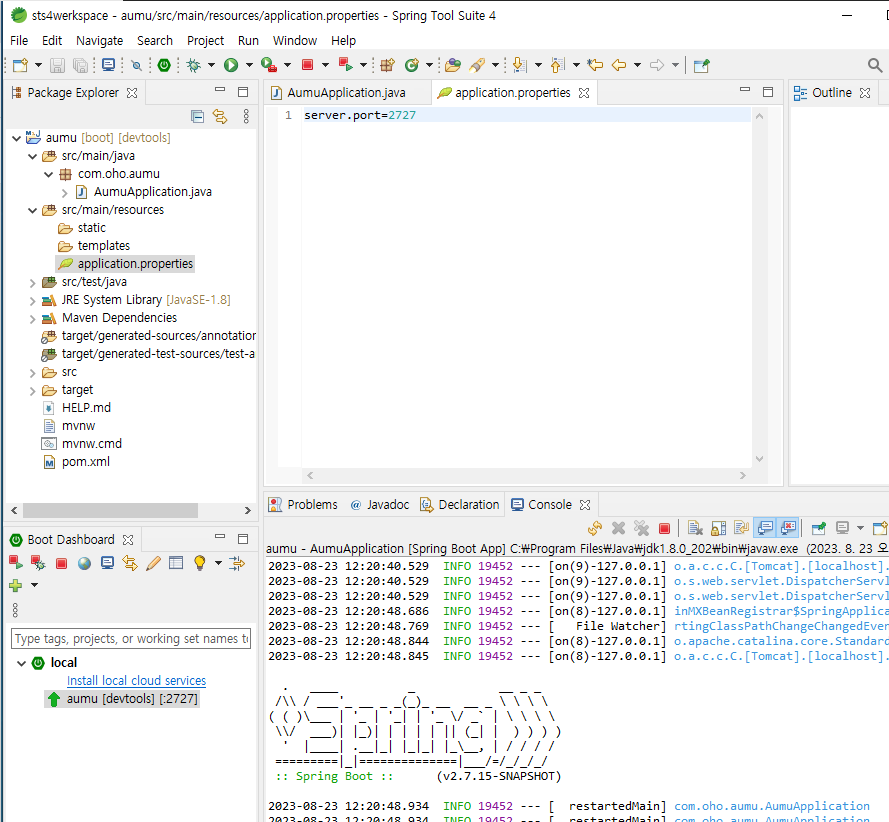Click the Open Type icon in toolbar

(x=452, y=65)
